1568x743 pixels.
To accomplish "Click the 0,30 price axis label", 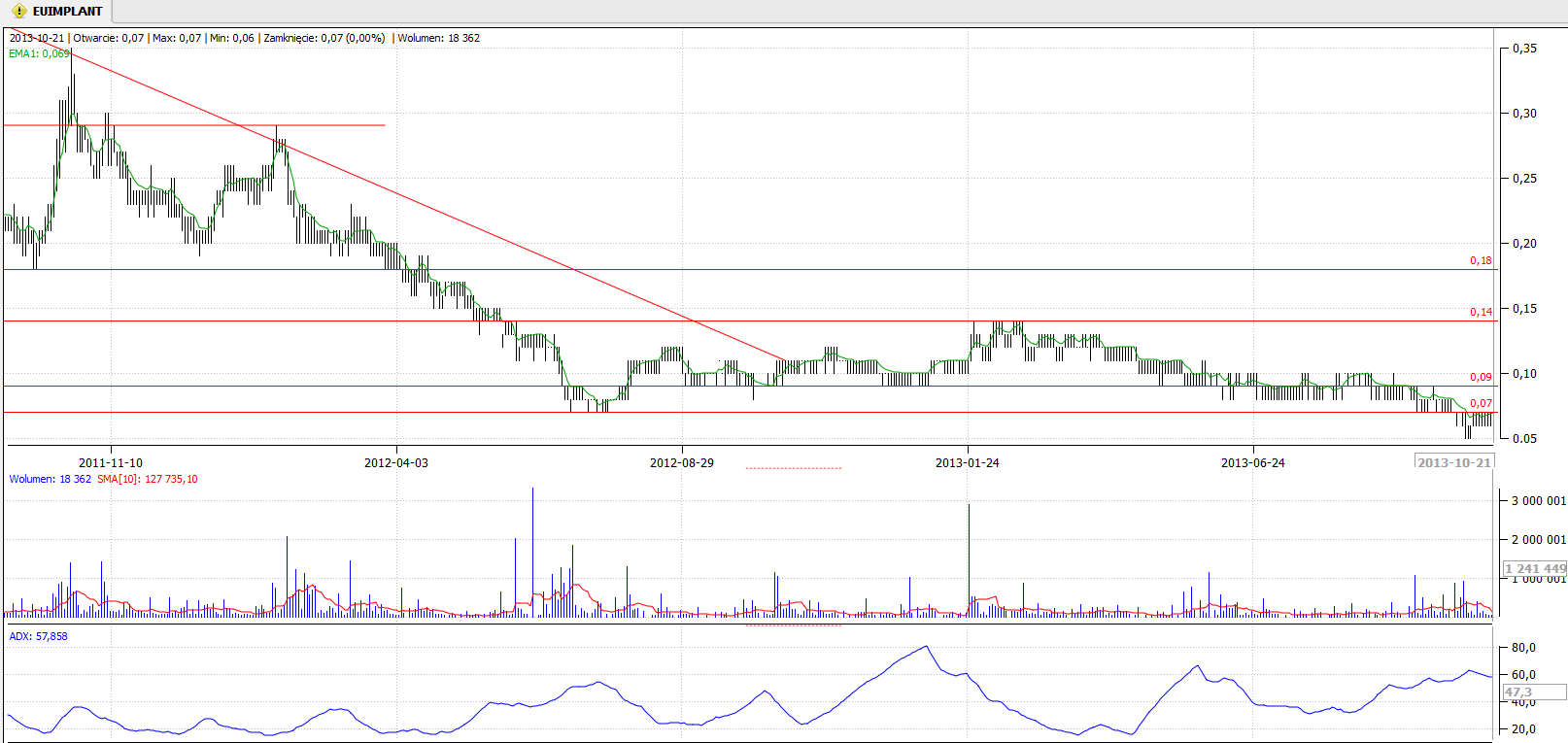I will tap(1524, 113).
